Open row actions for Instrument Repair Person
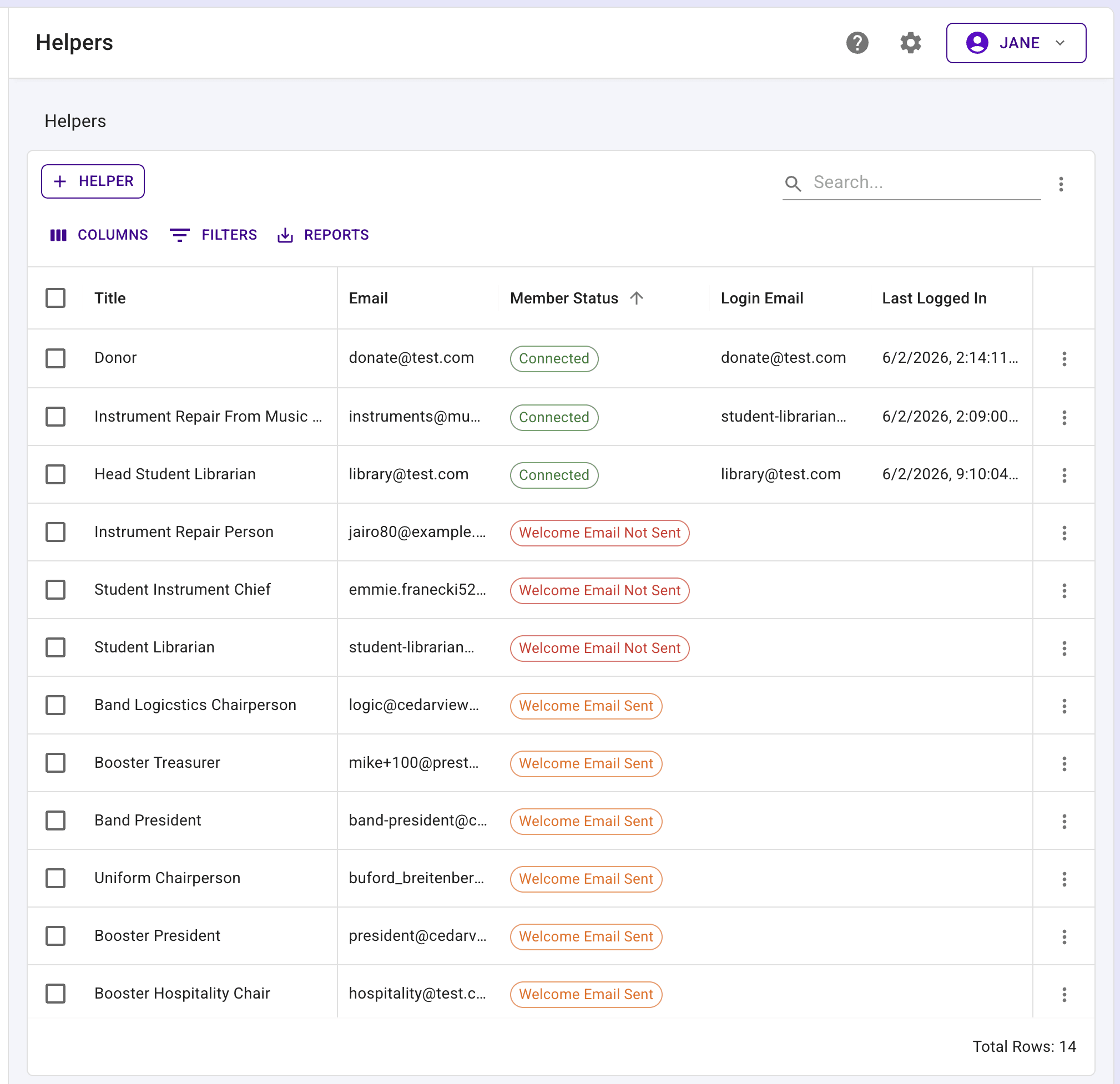The image size is (1120, 1084). click(x=1064, y=533)
